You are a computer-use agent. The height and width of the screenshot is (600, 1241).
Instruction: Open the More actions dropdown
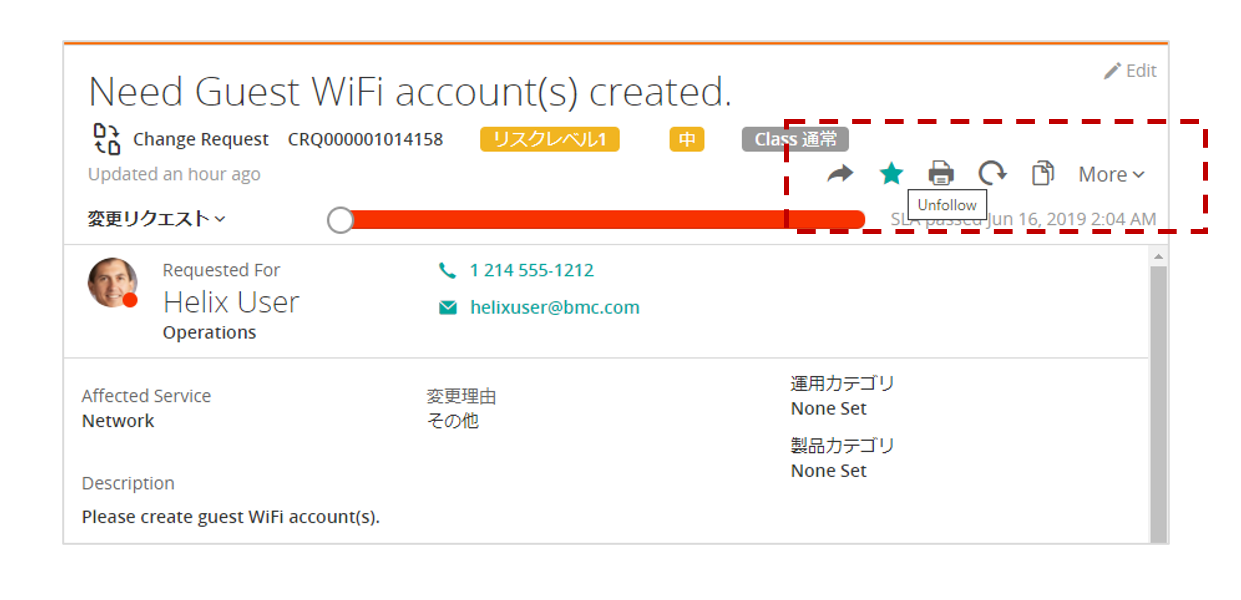[1111, 175]
